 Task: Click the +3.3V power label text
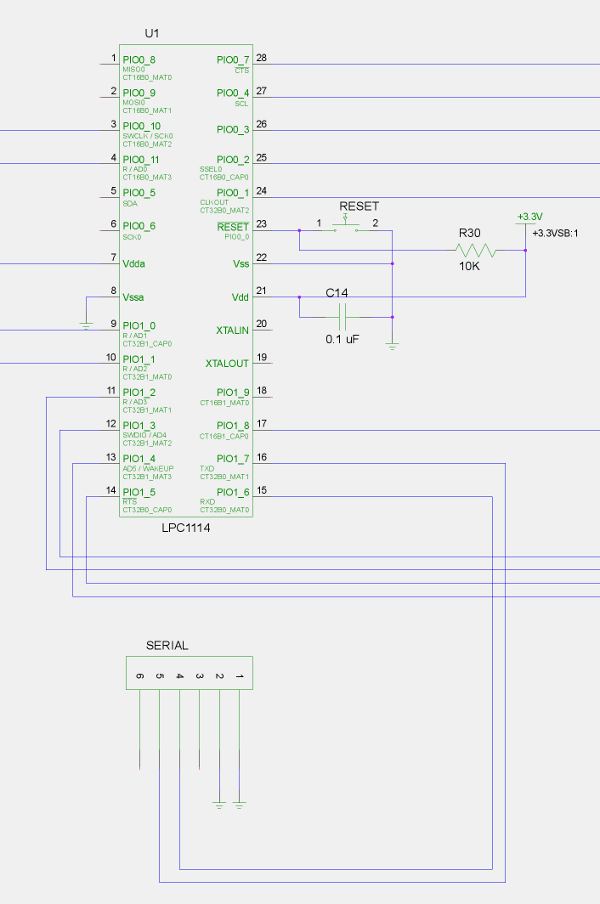click(x=530, y=216)
